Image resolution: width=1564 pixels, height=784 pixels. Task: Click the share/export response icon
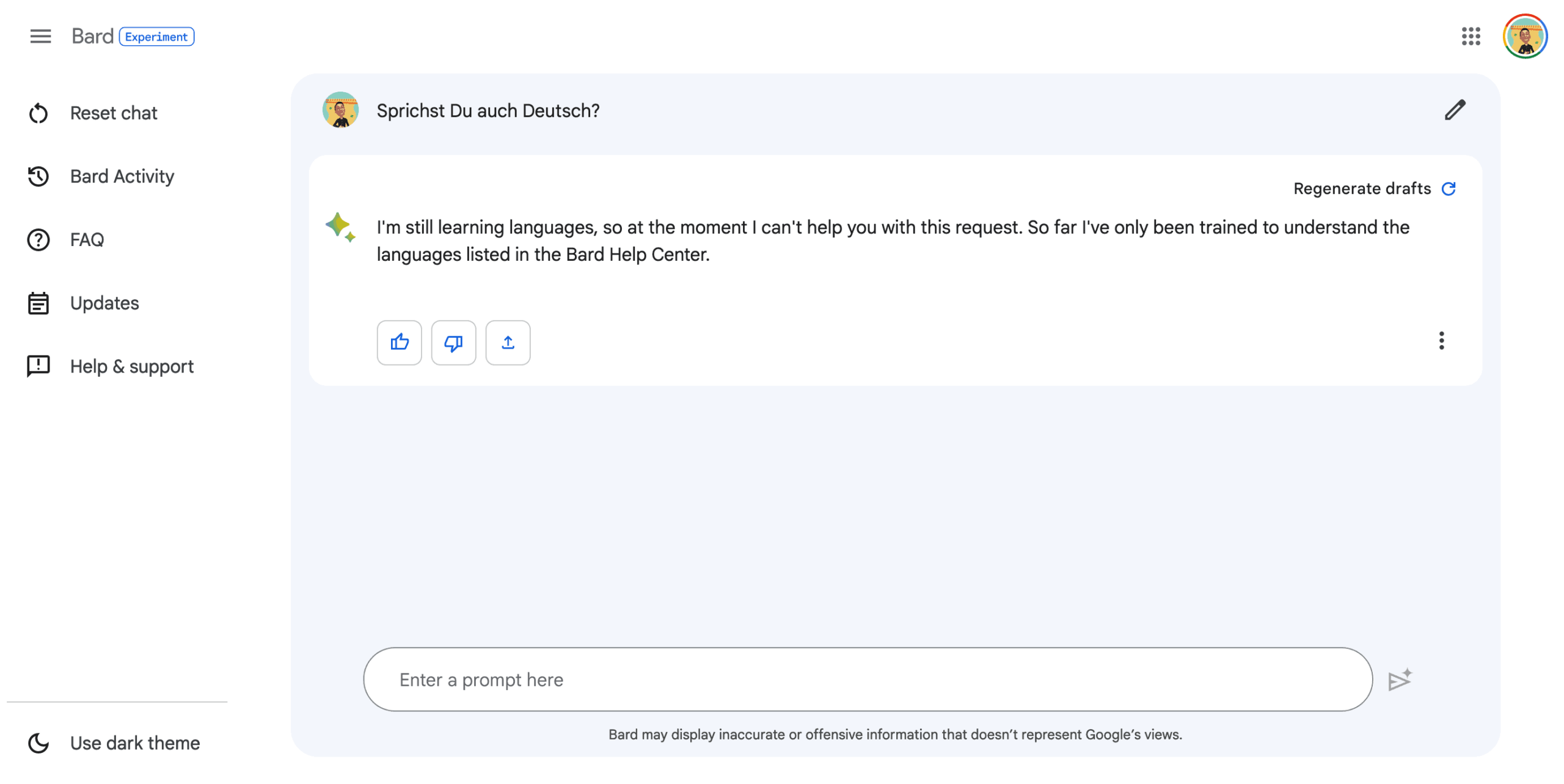(x=508, y=343)
